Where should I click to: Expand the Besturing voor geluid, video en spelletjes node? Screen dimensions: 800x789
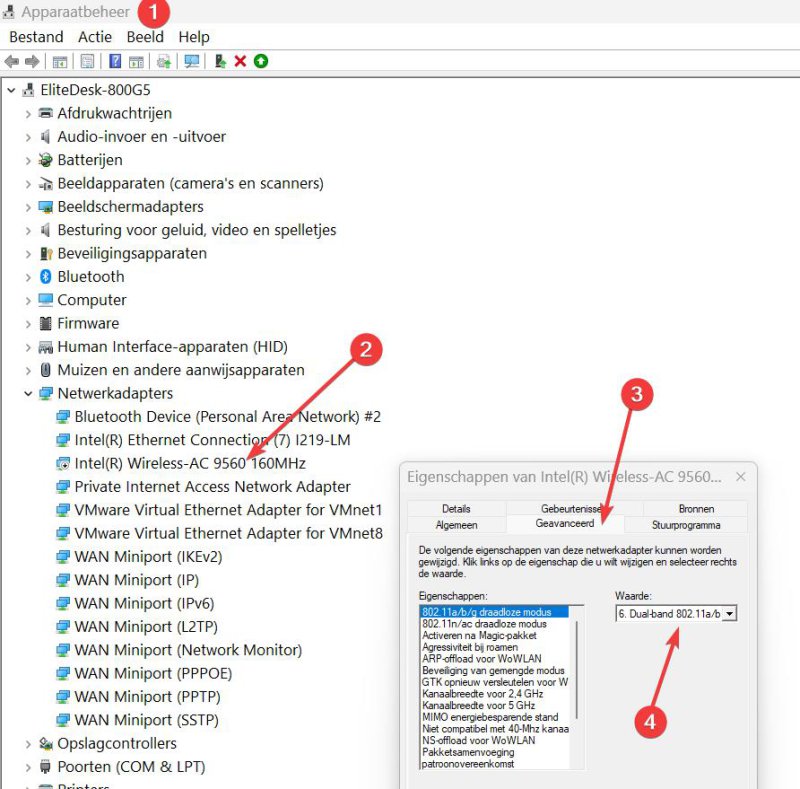pyautogui.click(x=28, y=230)
